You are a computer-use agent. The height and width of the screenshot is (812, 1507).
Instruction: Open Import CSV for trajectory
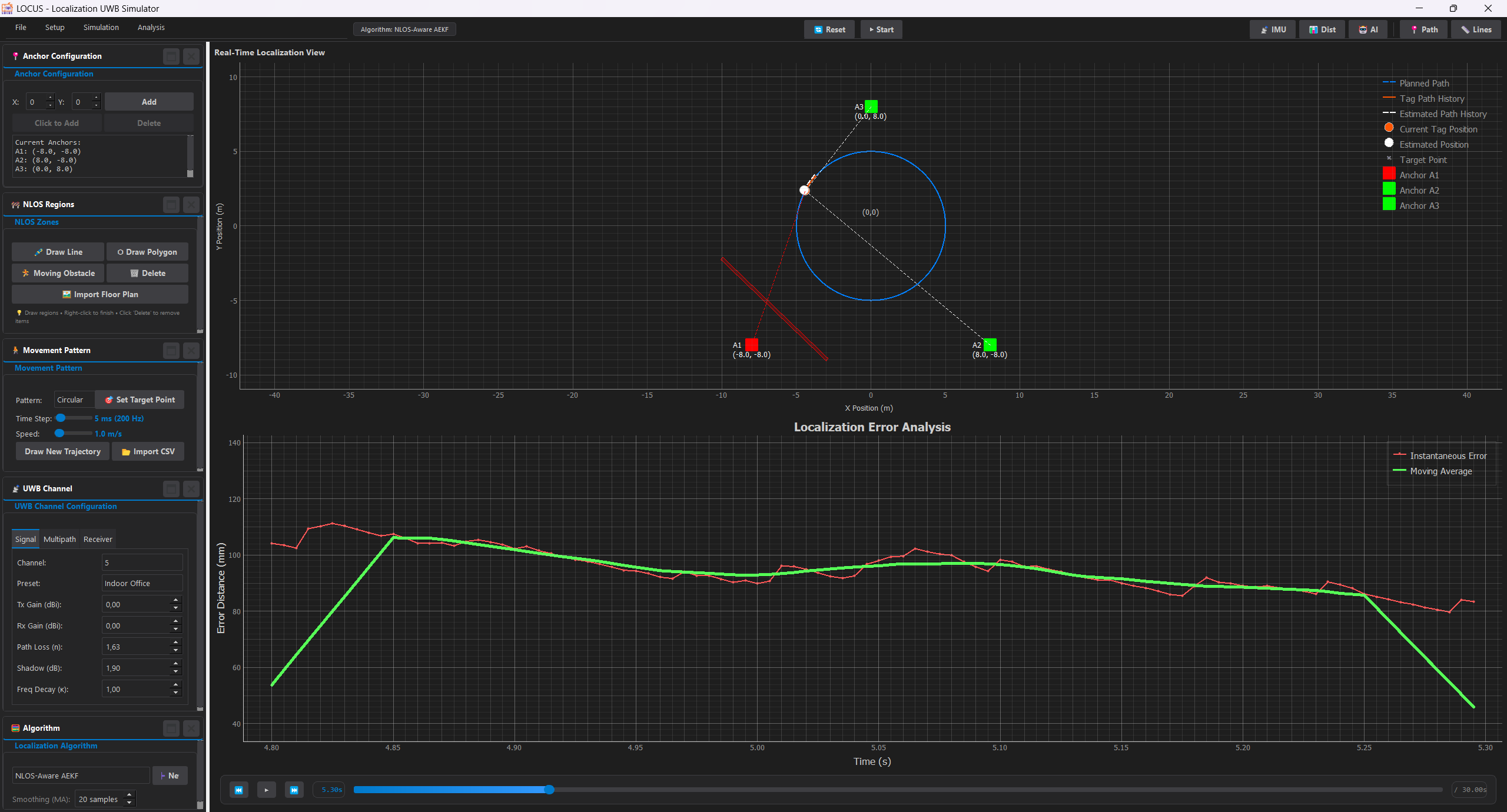[x=148, y=451]
